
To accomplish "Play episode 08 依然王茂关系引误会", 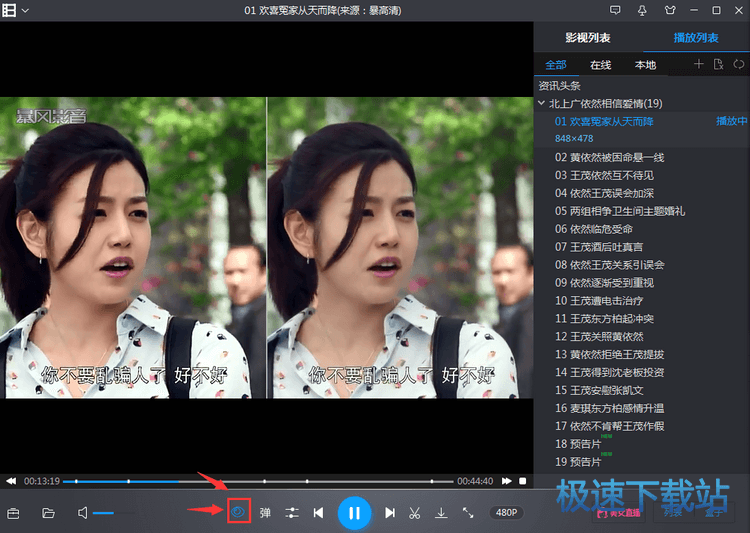I will pyautogui.click(x=609, y=265).
